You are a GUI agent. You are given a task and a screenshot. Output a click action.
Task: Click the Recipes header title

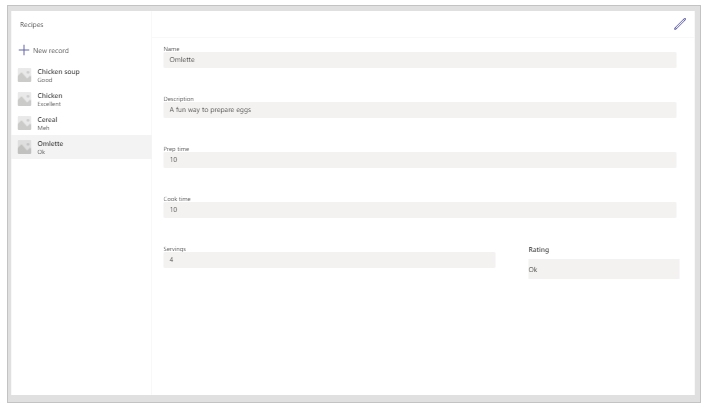point(32,24)
